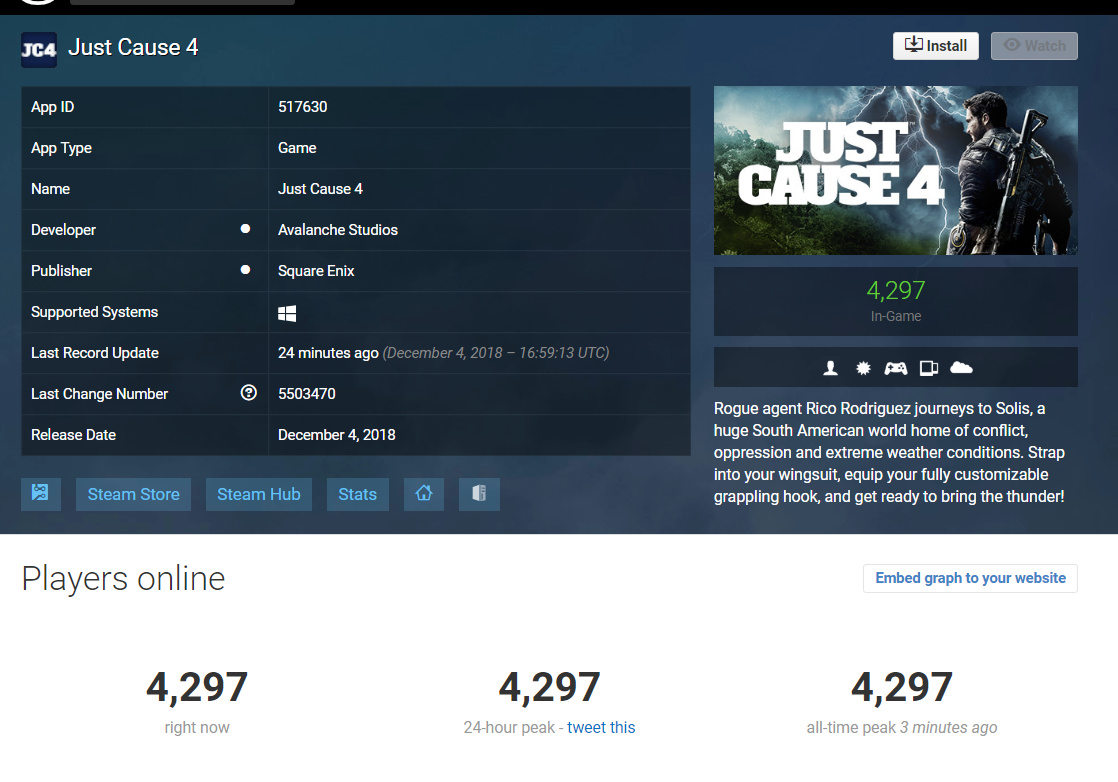Select the App ID value 517630
This screenshot has height=782, width=1118.
tap(302, 107)
